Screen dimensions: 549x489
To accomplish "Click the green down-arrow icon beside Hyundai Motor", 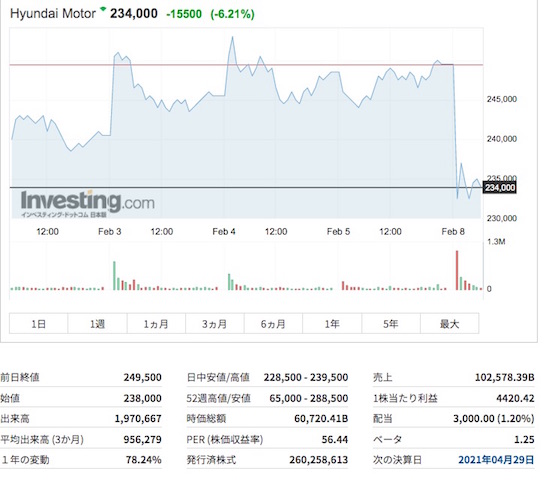I will click(103, 8).
